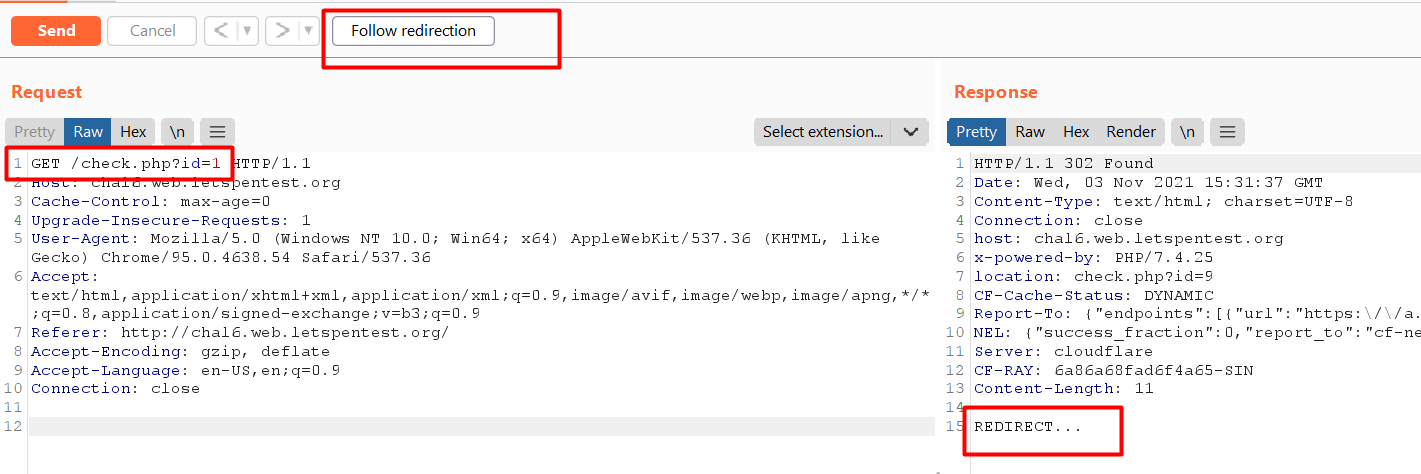Click the Report-To header line

pos(1197,314)
